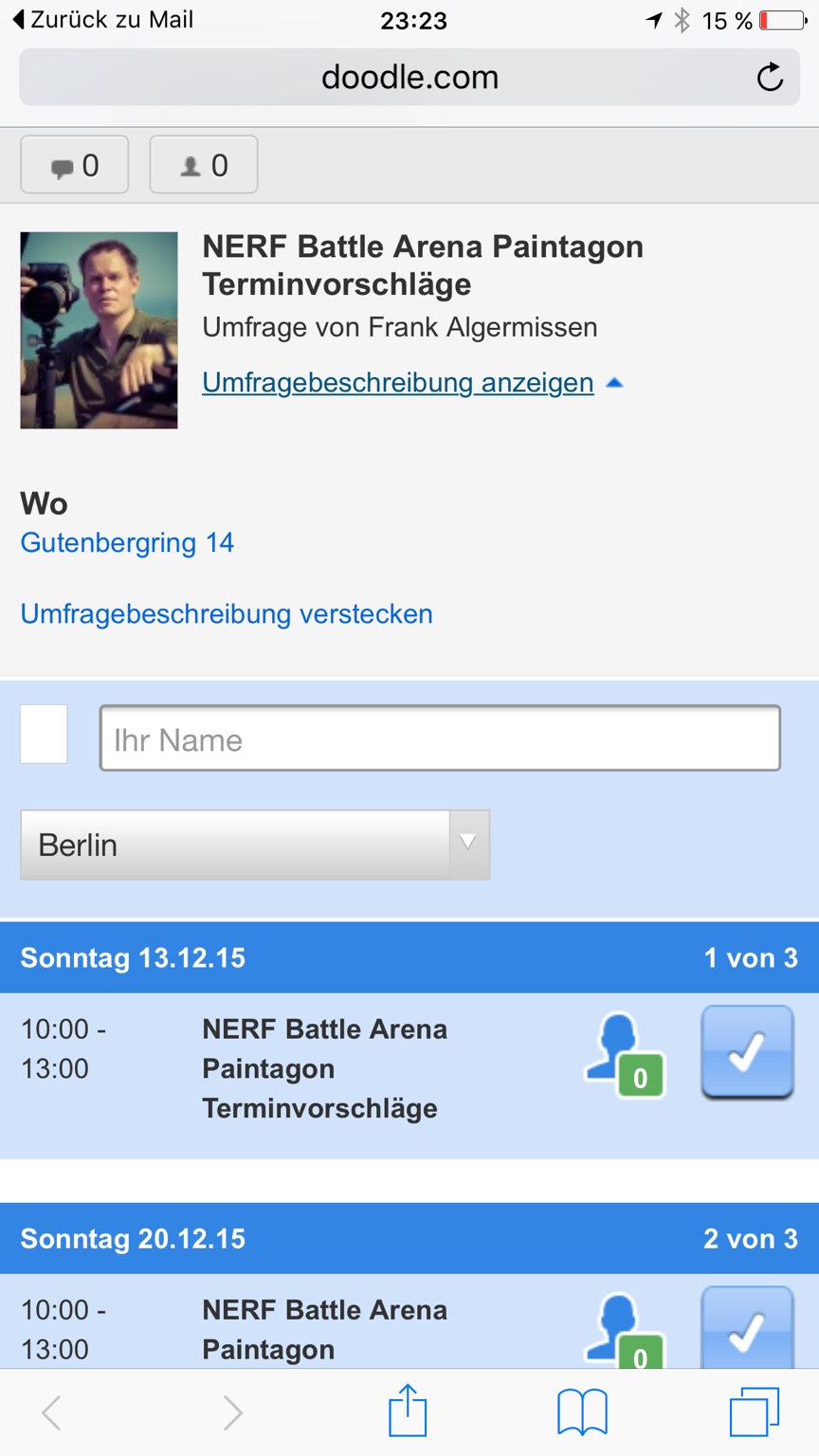Collapse description via the blue triangle arrow

click(x=614, y=383)
